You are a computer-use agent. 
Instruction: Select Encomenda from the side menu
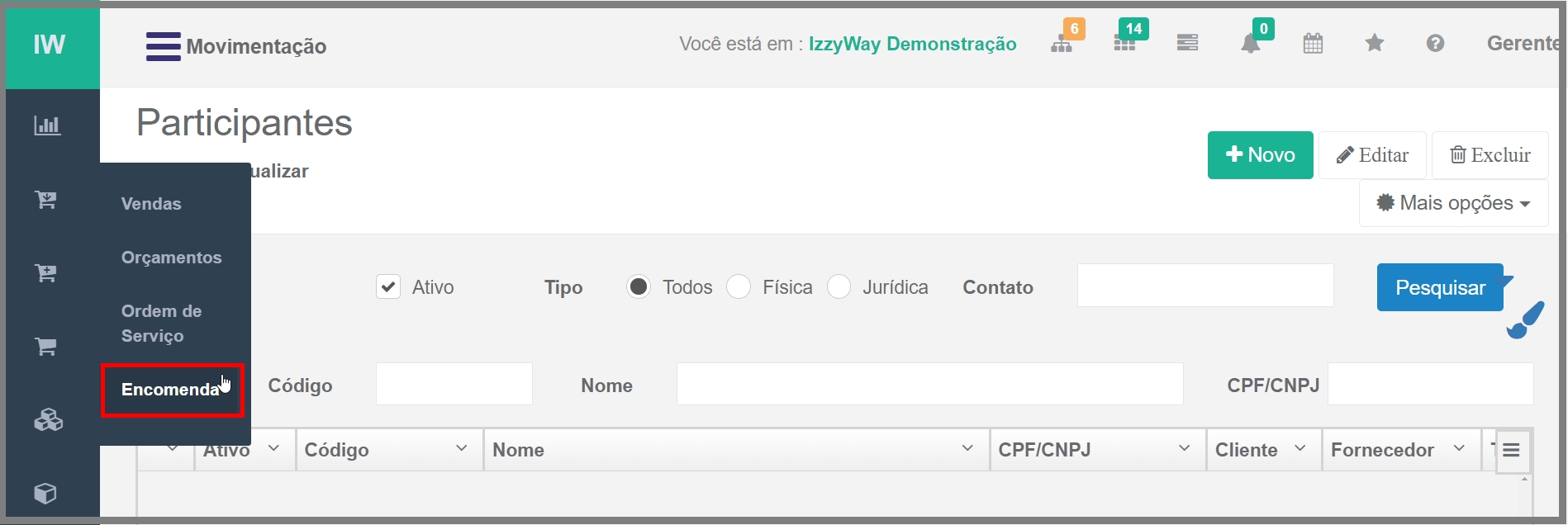coord(171,390)
